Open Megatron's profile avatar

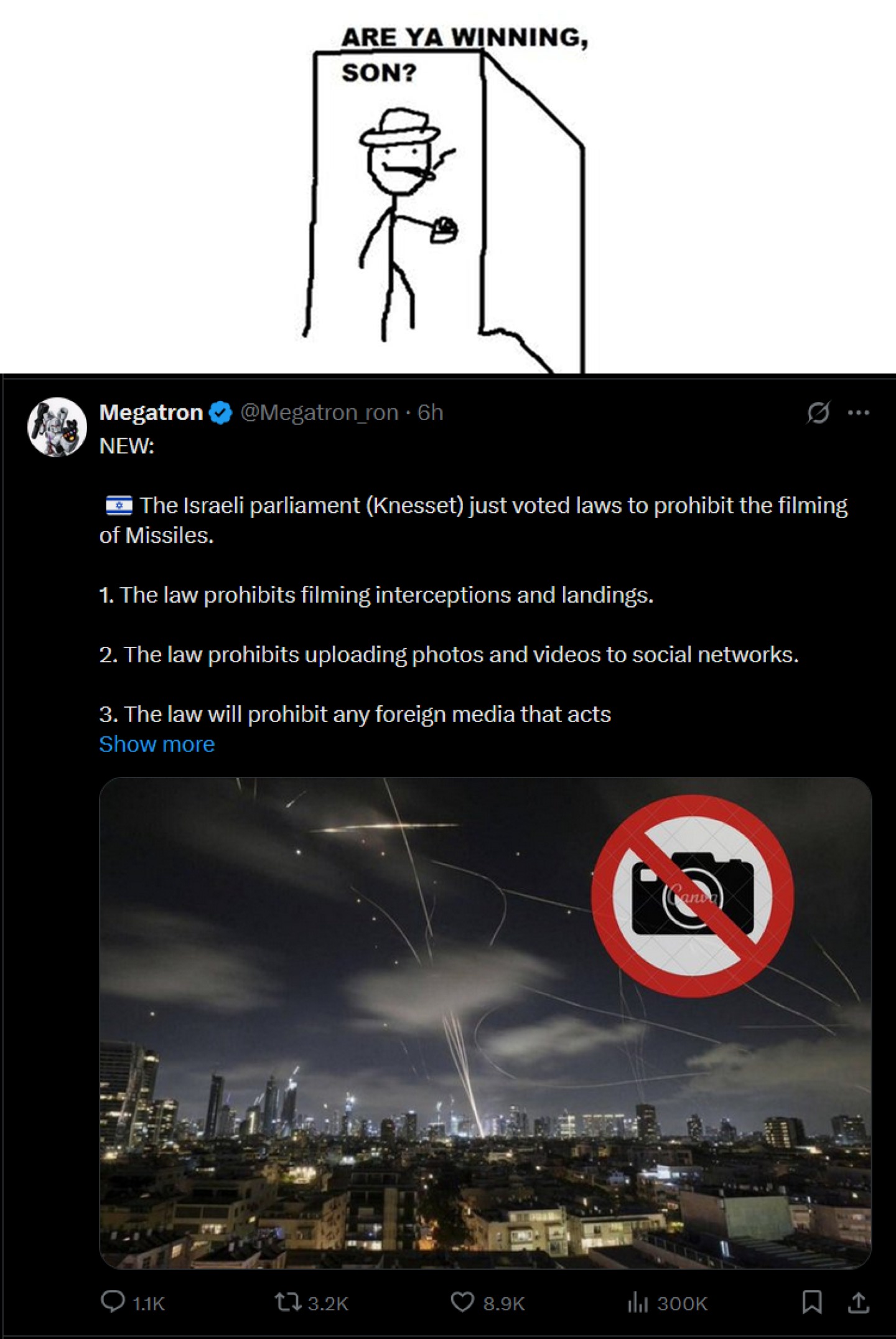point(57,427)
